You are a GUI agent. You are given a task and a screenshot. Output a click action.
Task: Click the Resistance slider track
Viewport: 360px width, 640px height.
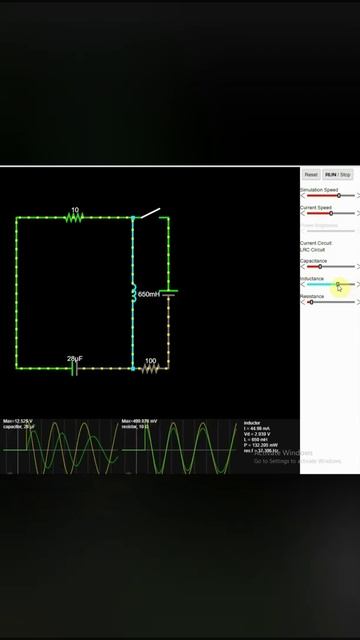pyautogui.click(x=331, y=302)
